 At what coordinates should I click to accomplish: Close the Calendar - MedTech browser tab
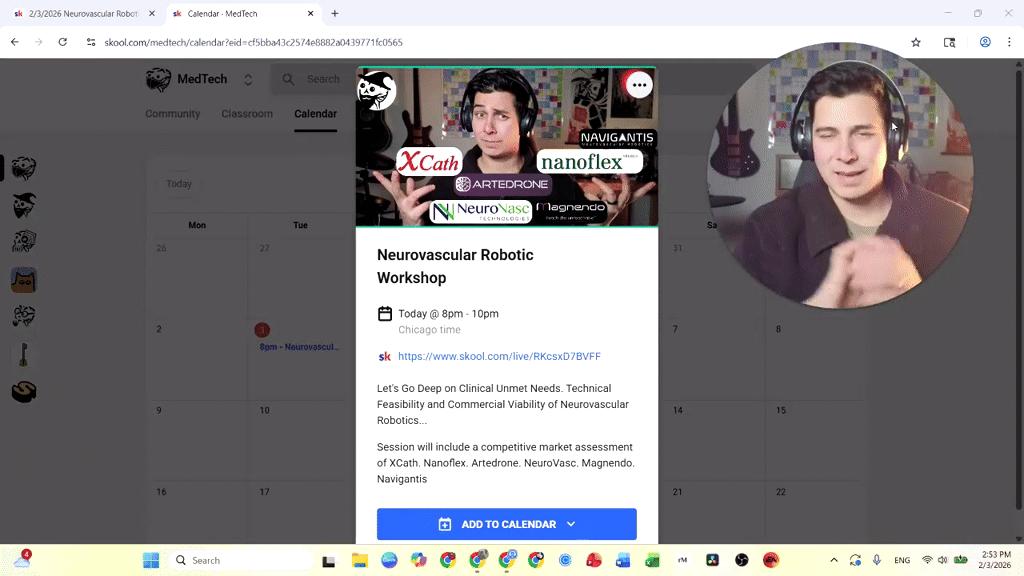coord(310,13)
